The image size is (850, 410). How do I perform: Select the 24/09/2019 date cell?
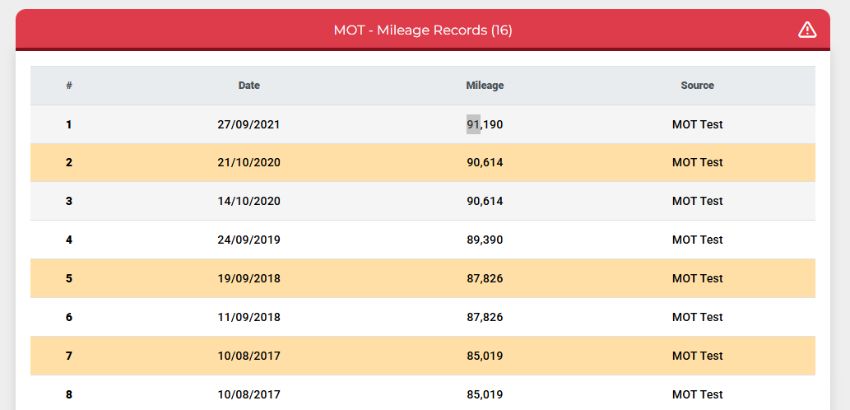tap(249, 240)
